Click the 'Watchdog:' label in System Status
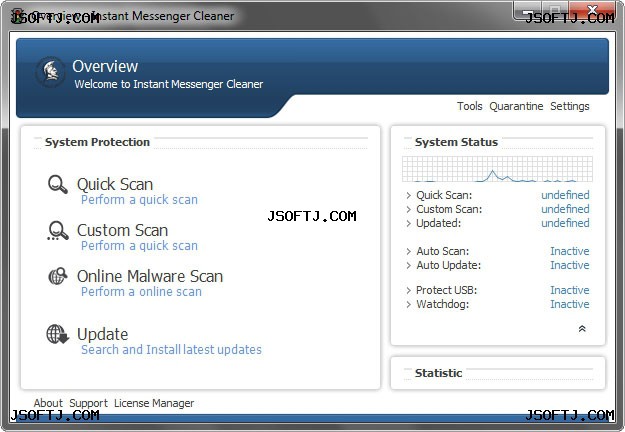The image size is (625, 432). [442, 304]
